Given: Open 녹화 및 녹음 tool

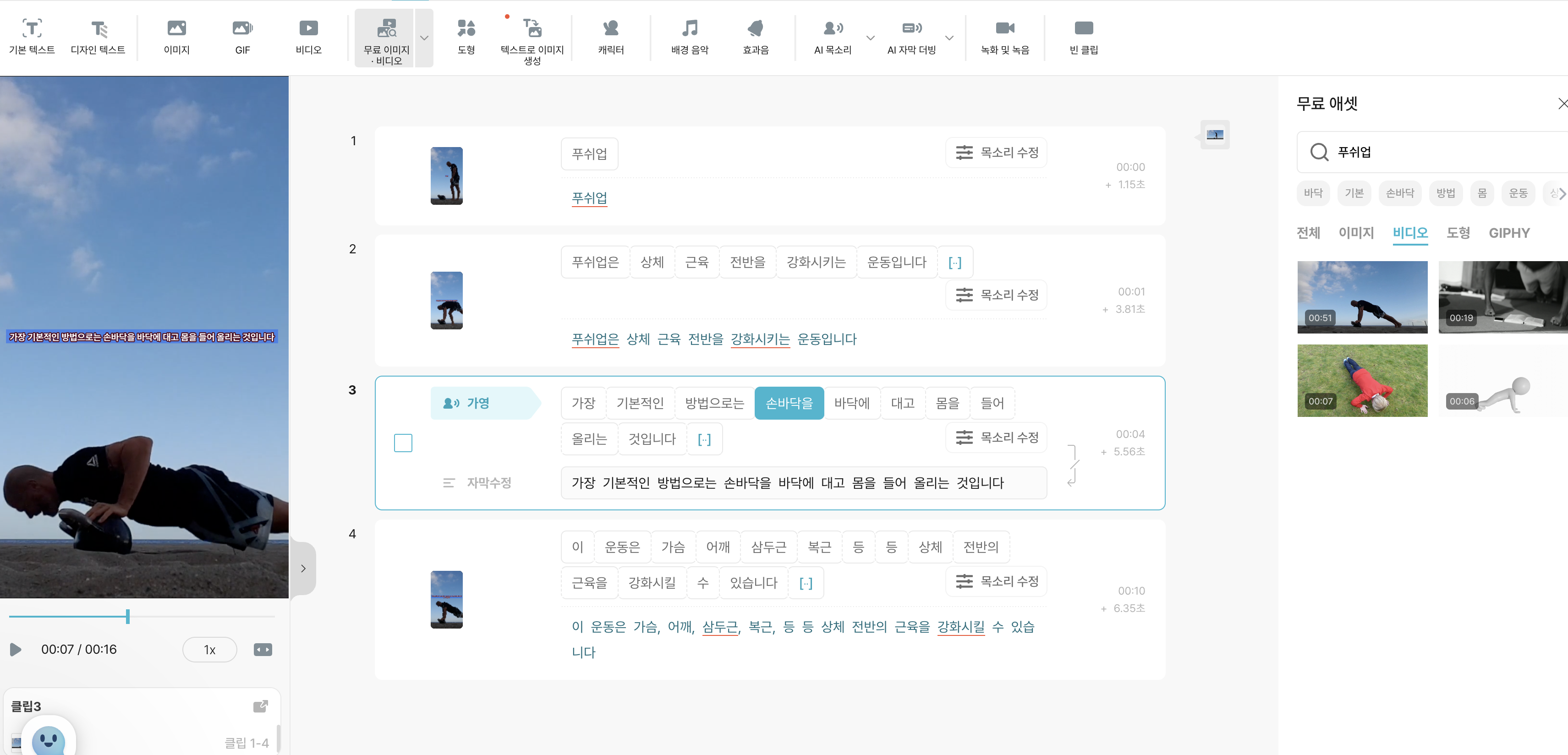Looking at the screenshot, I should [x=1005, y=37].
